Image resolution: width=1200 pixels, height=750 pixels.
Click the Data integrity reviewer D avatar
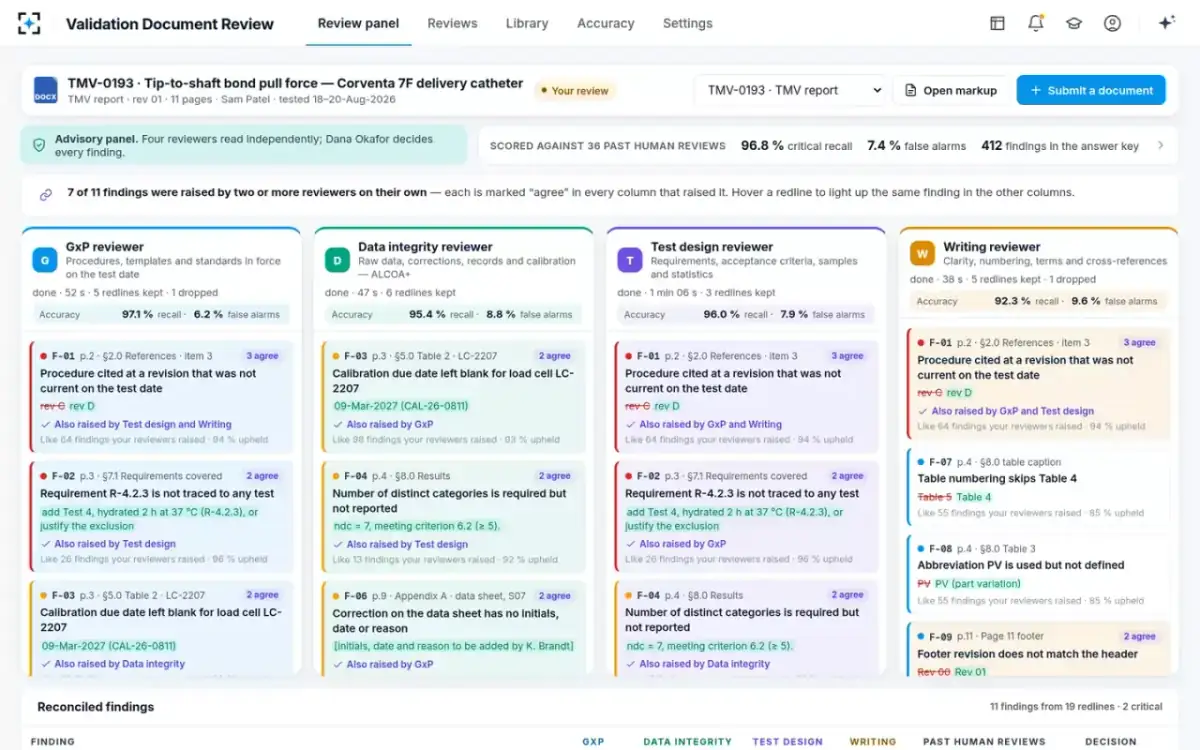337,261
